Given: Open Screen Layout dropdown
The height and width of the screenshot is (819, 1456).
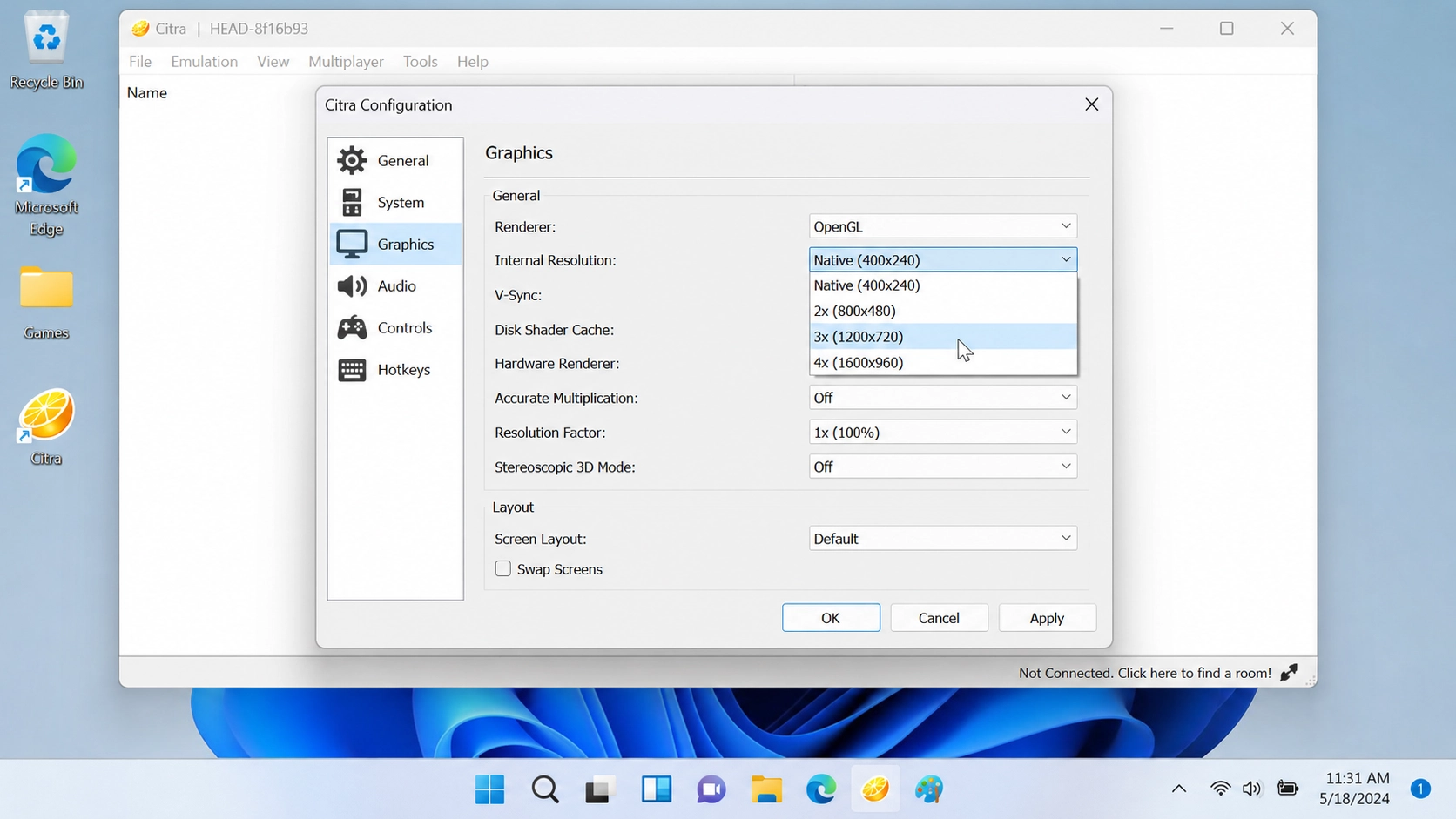Looking at the screenshot, I should point(942,539).
